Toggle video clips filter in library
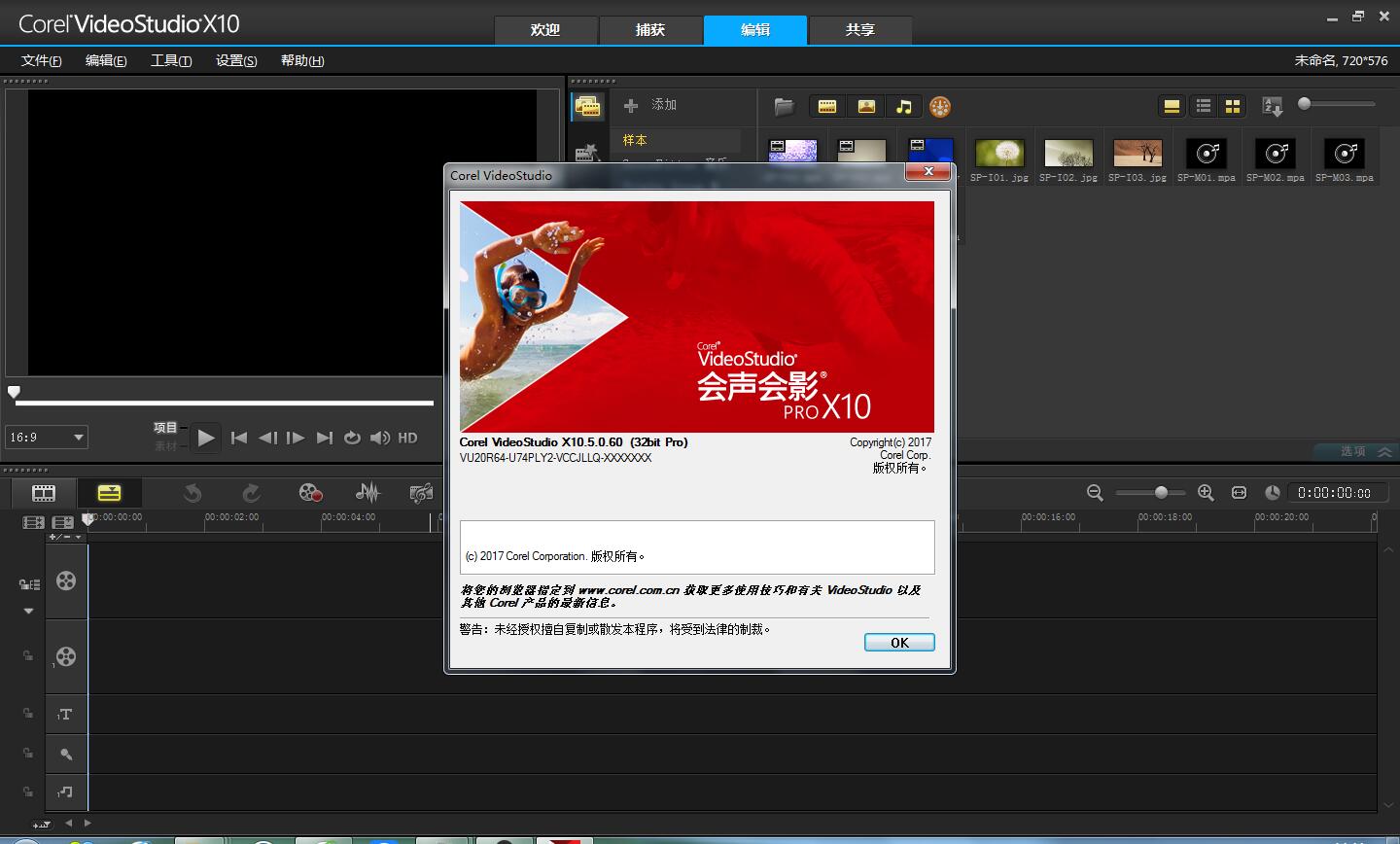 [x=827, y=106]
